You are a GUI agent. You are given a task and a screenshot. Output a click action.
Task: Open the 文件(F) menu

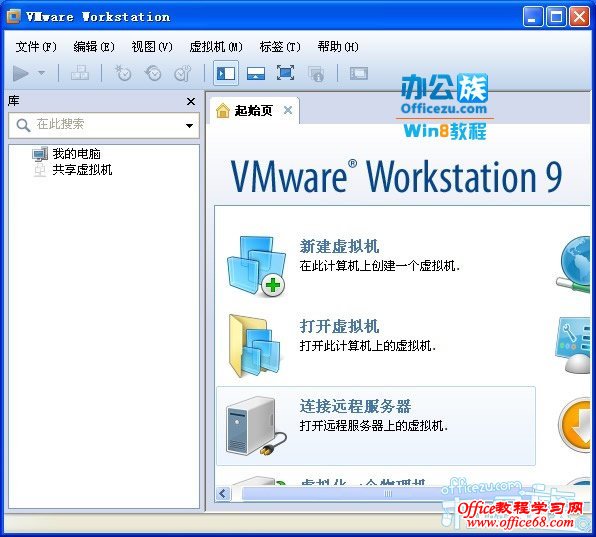[36, 47]
